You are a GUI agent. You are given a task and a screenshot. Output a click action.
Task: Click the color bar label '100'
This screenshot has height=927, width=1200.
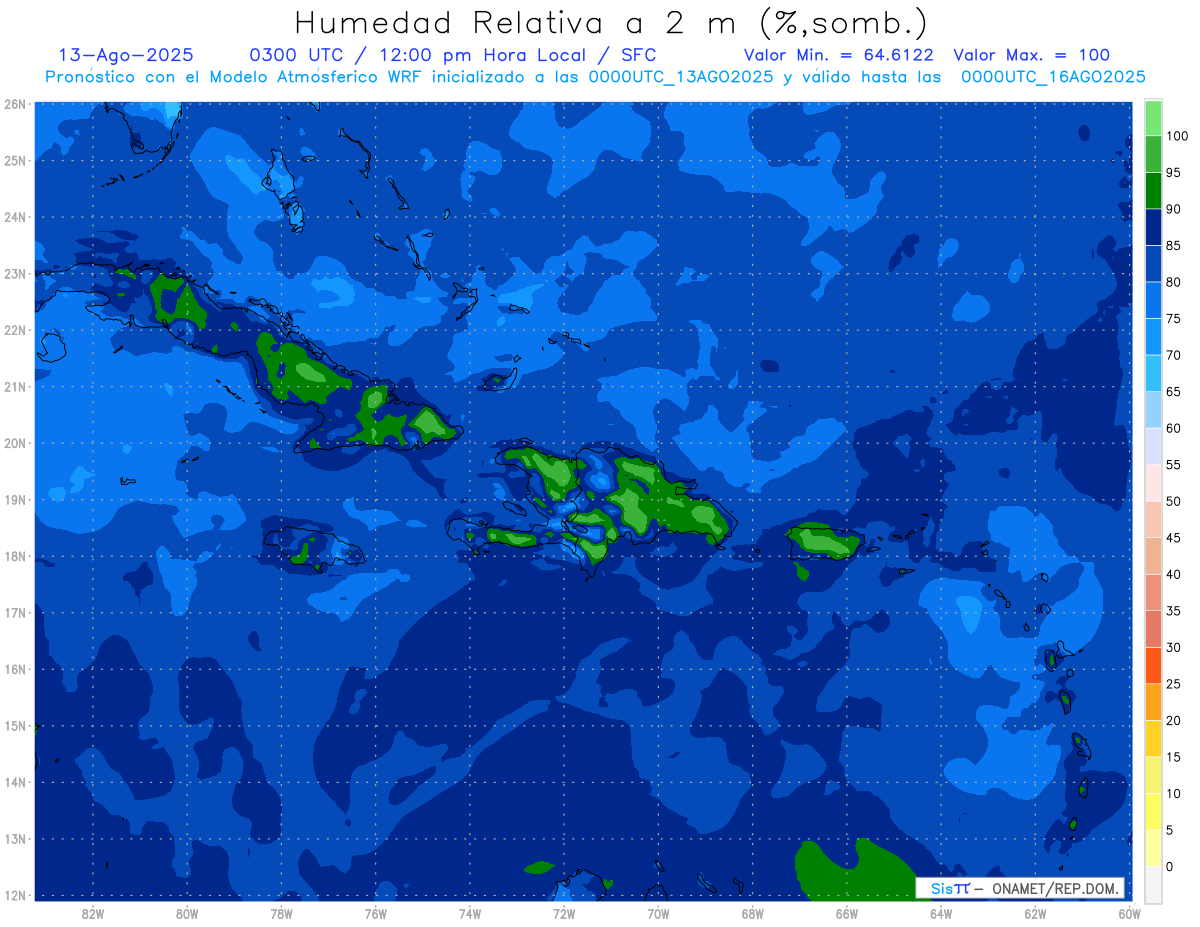[x=1176, y=136]
